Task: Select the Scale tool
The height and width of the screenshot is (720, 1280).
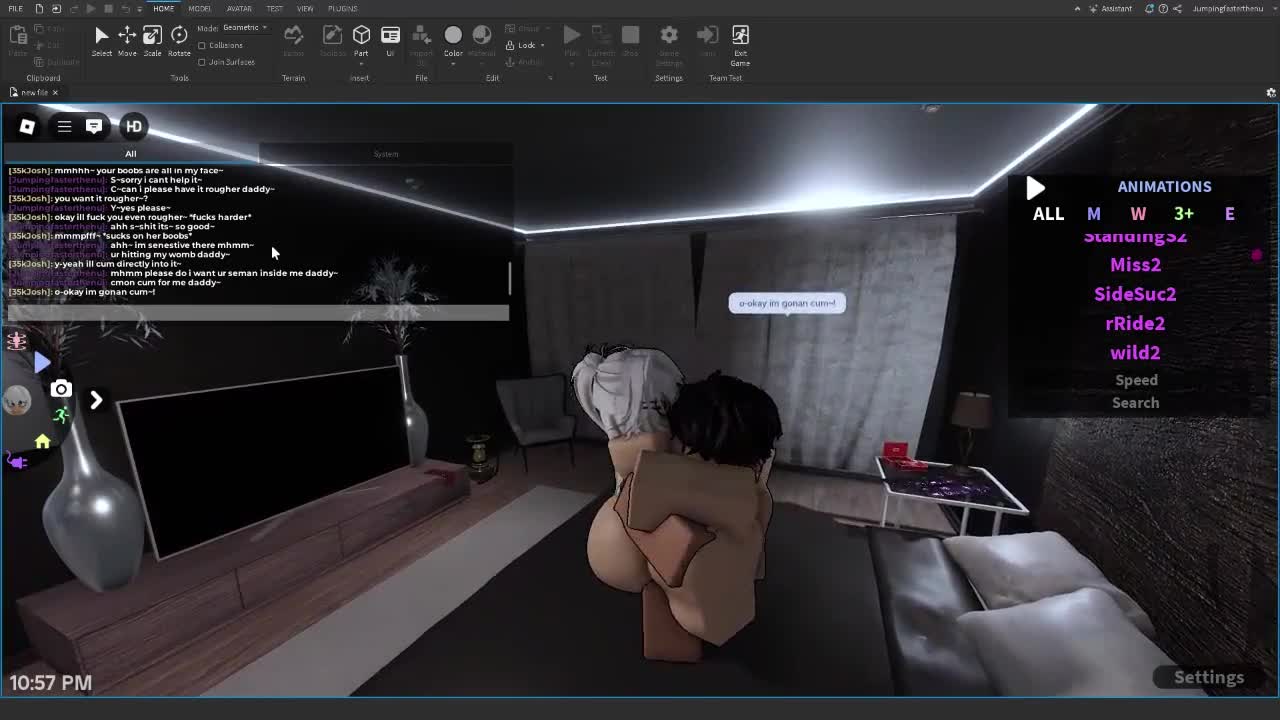Action: tap(152, 40)
